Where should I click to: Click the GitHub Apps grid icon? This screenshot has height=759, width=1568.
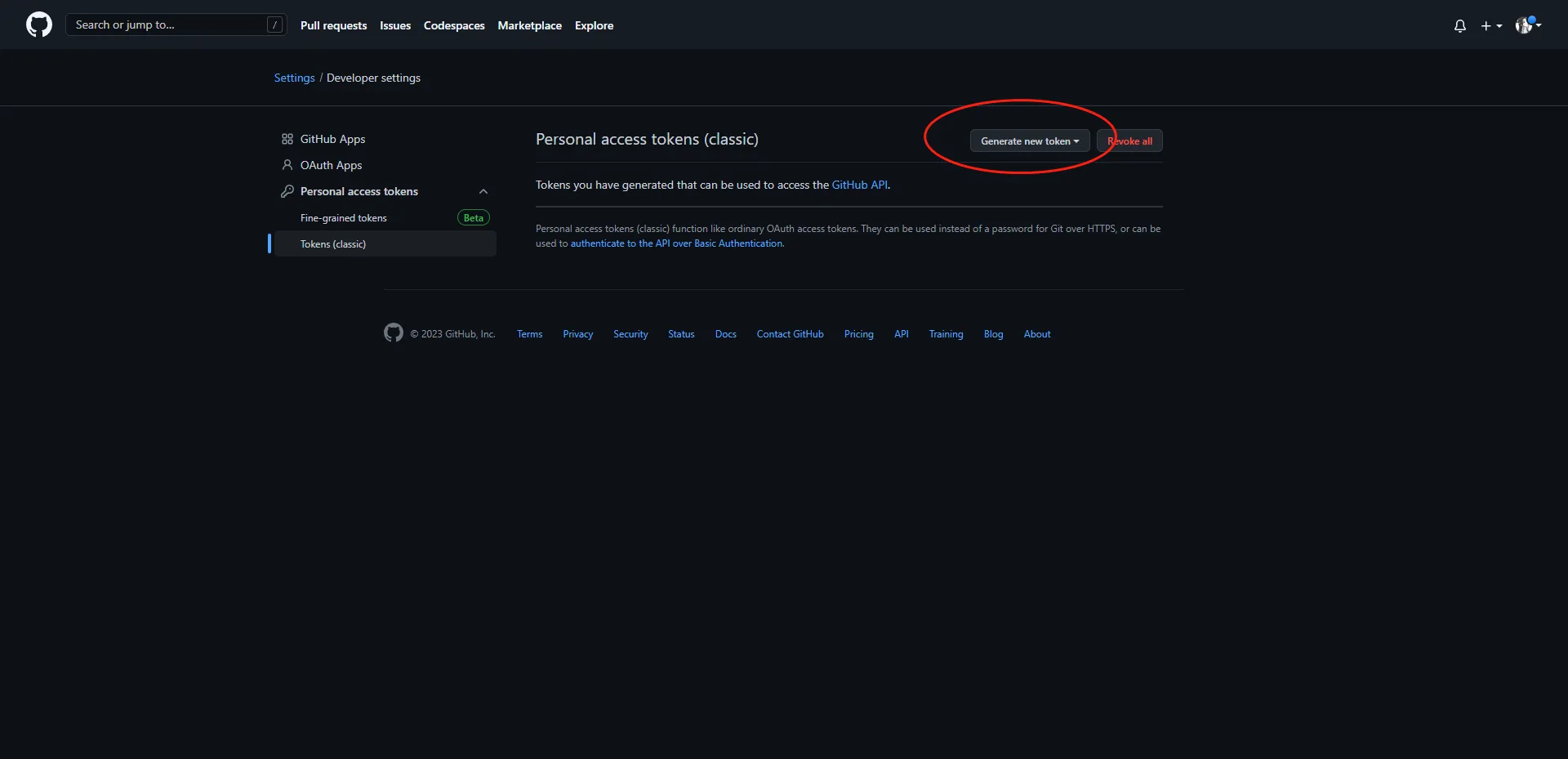[x=287, y=139]
